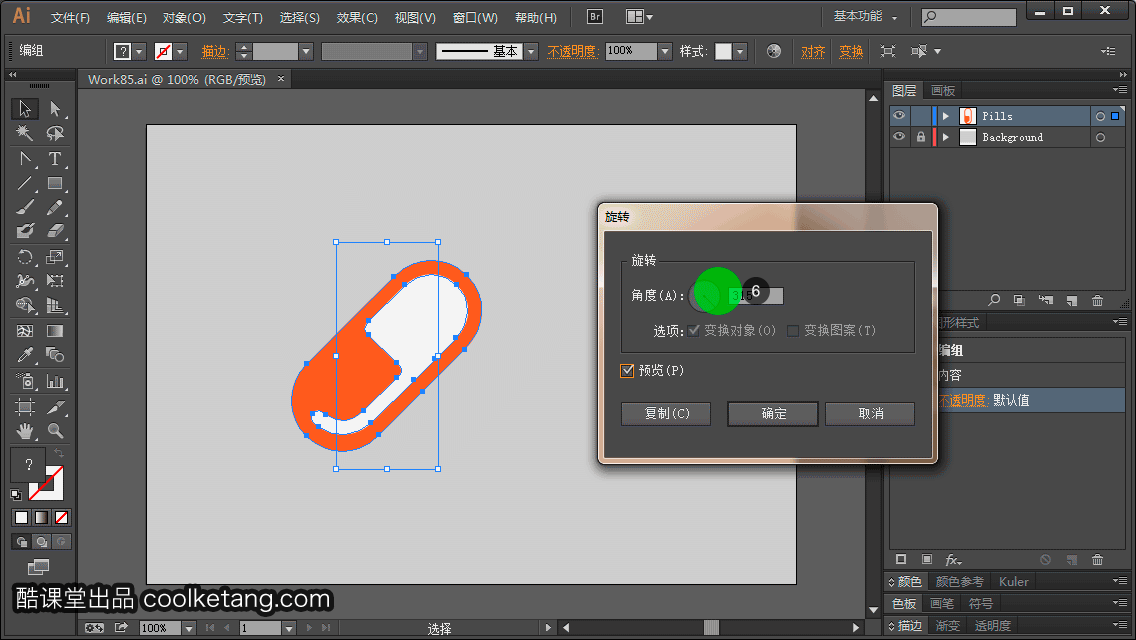Select the Gradient tool
The height and width of the screenshot is (640, 1136).
pos(55,331)
